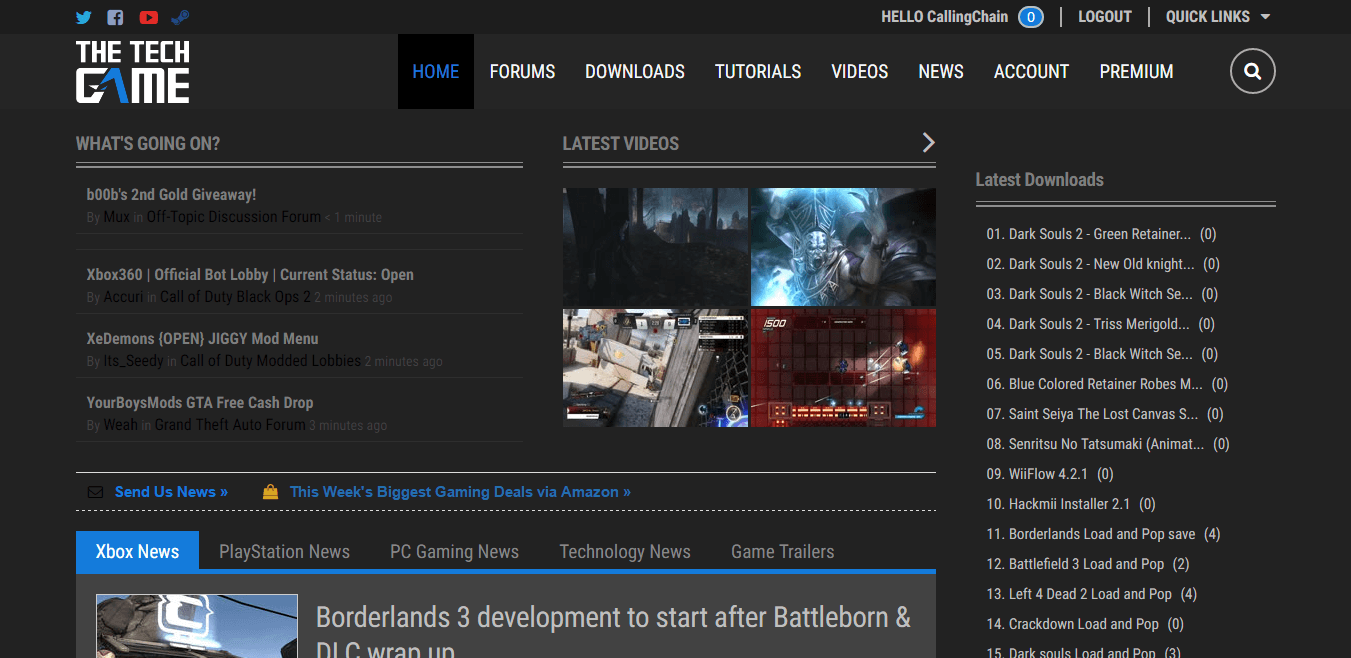The width and height of the screenshot is (1351, 658).
Task: Open Call of Duty Black Ops 2 forum link
Action: pyautogui.click(x=235, y=297)
